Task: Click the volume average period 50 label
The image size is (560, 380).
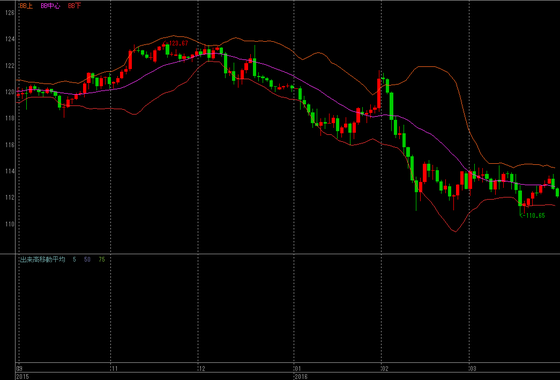Action: (x=87, y=260)
